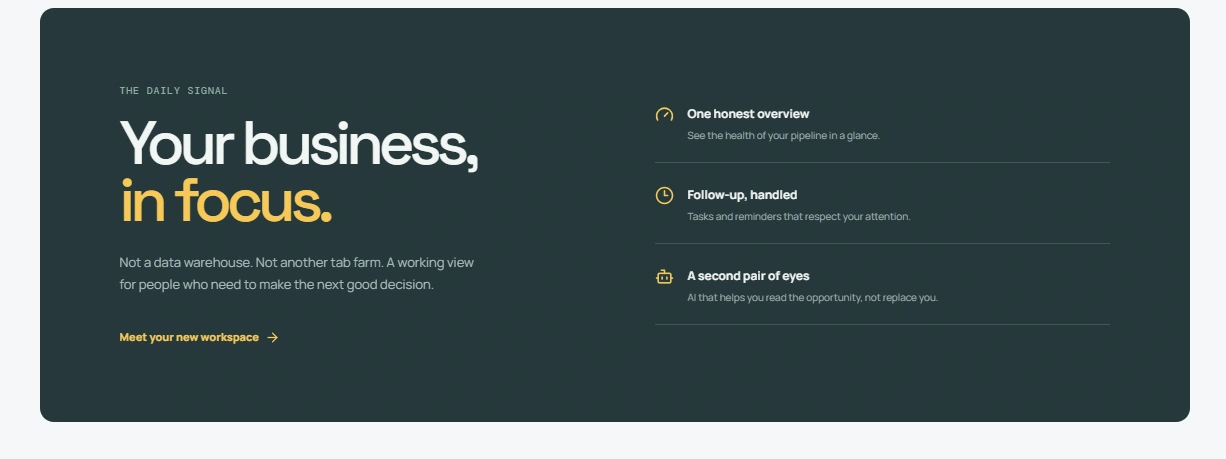1226x459 pixels.
Task: Click the divider below Follow-up, handled description
Action: 882,243
